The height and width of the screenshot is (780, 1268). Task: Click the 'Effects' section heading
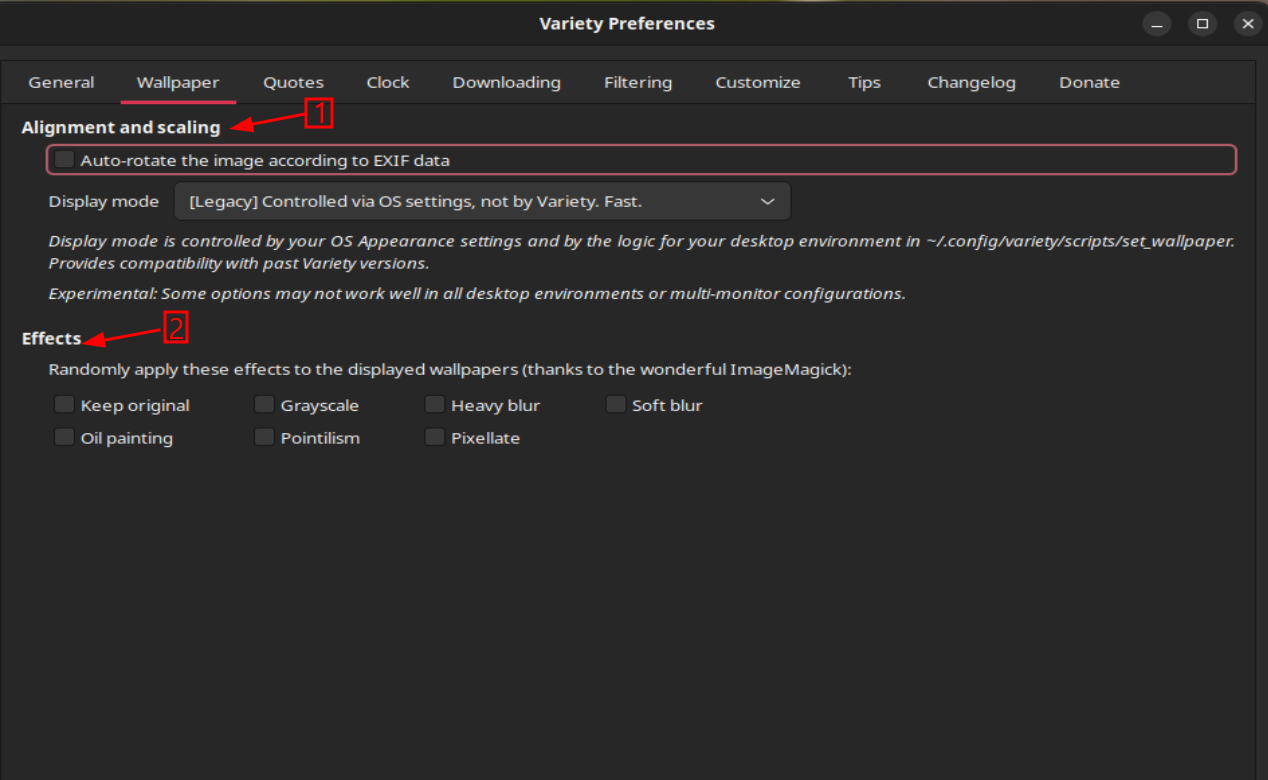(x=51, y=338)
